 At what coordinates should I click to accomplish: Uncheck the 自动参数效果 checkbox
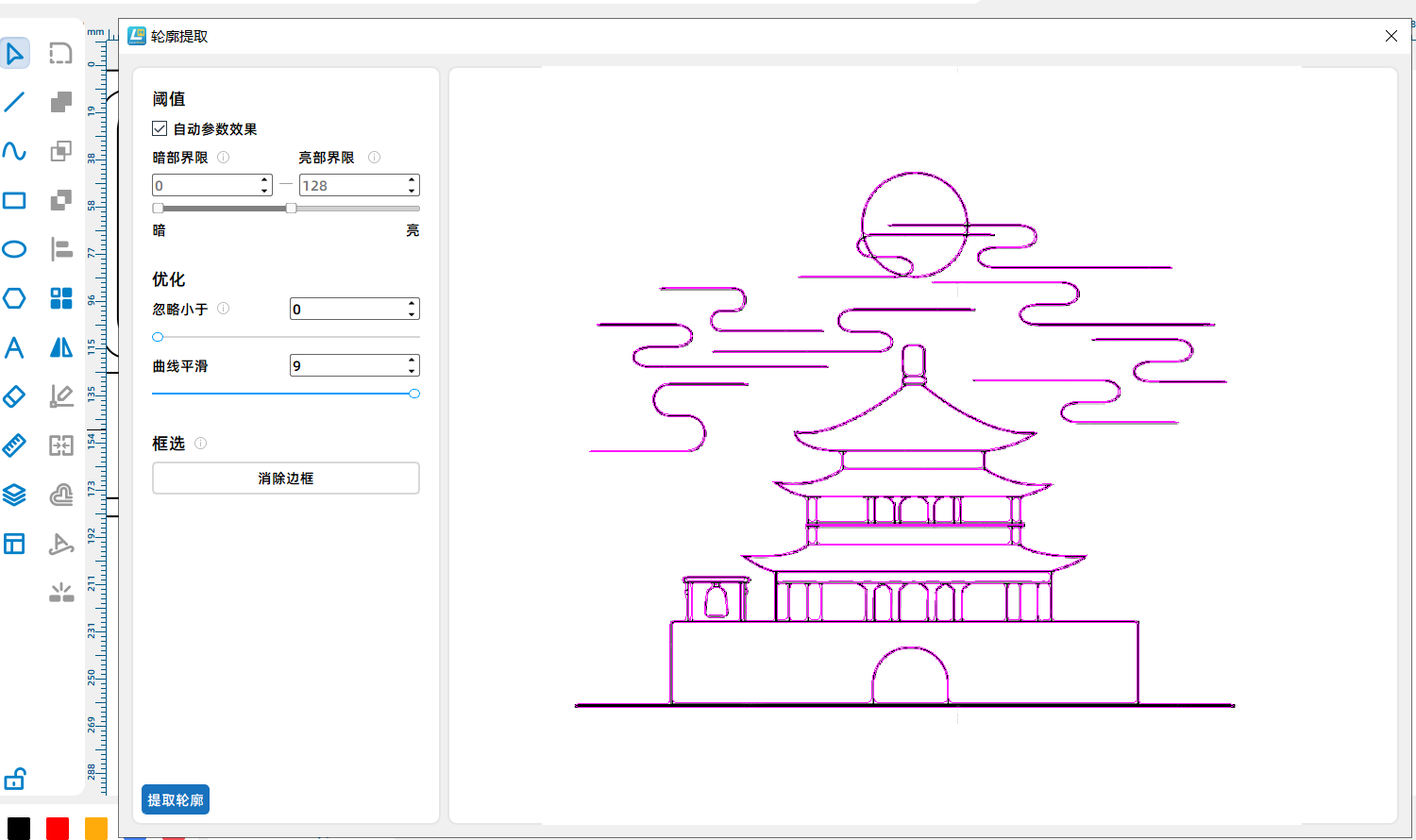[x=160, y=128]
